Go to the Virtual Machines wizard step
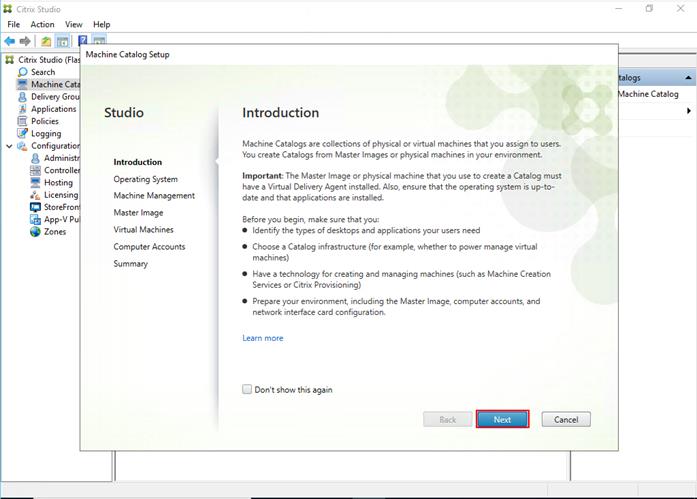Image resolution: width=697 pixels, height=499 pixels. tap(143, 229)
